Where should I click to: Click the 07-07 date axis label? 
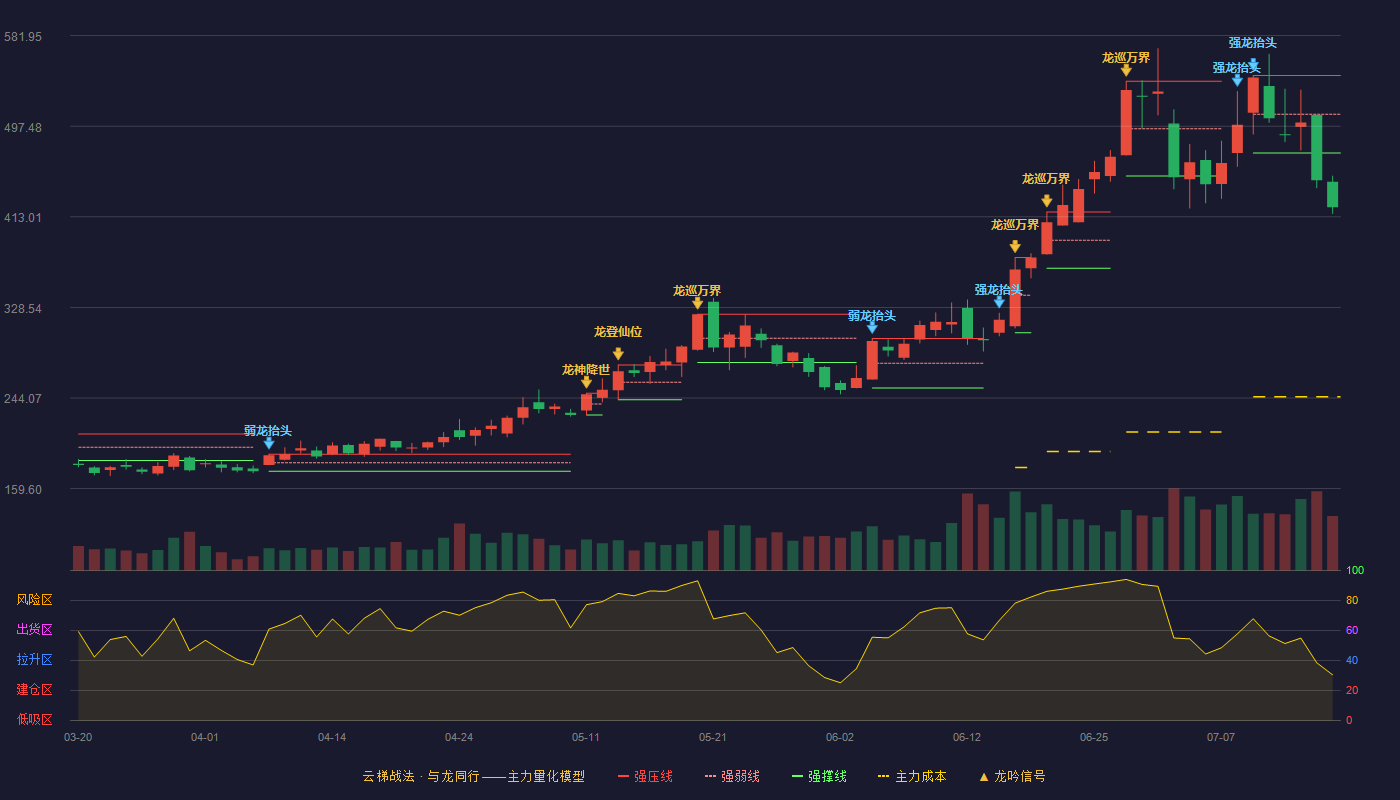click(x=1221, y=737)
